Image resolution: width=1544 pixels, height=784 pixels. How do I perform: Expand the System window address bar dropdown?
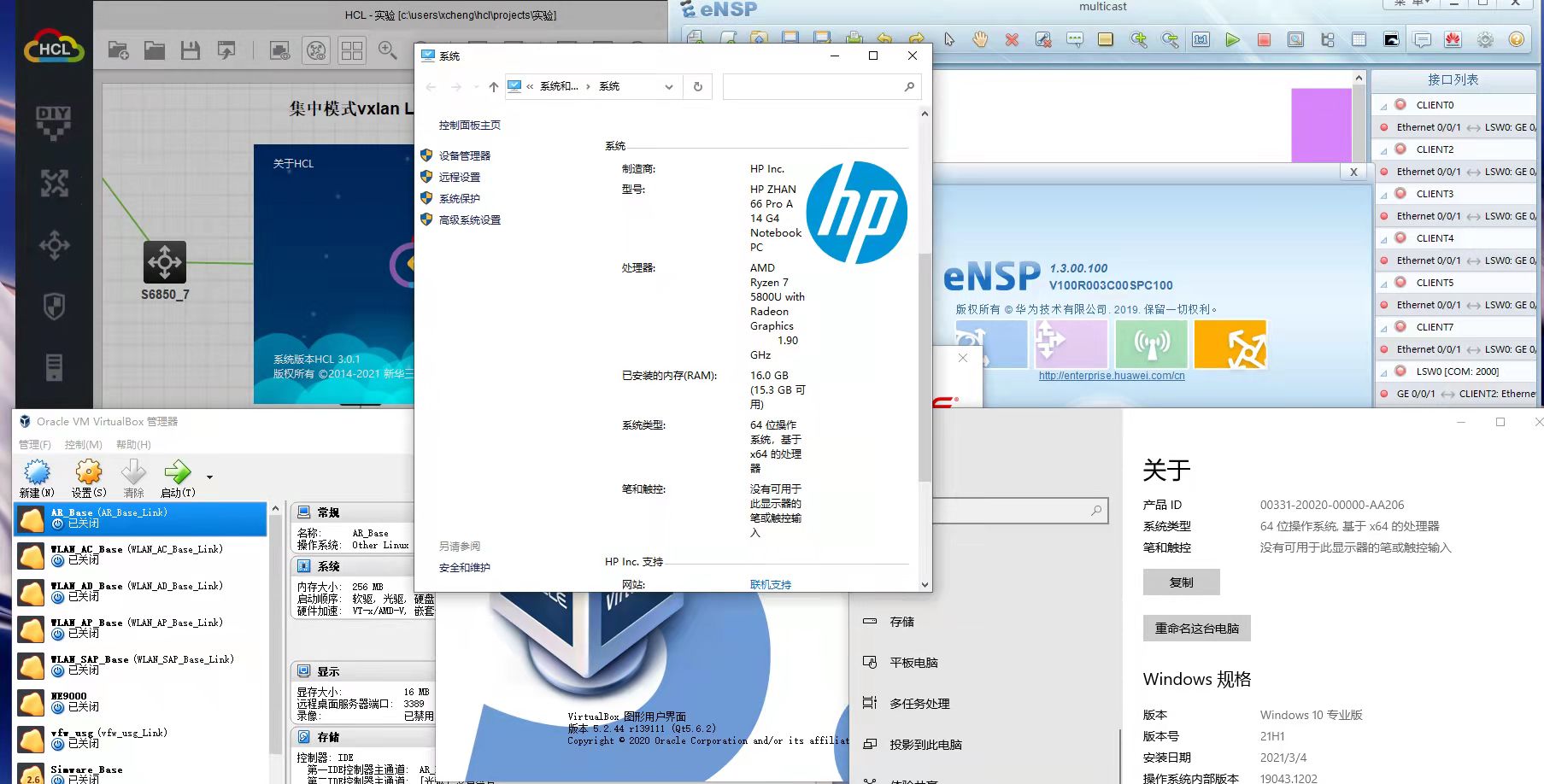669,87
